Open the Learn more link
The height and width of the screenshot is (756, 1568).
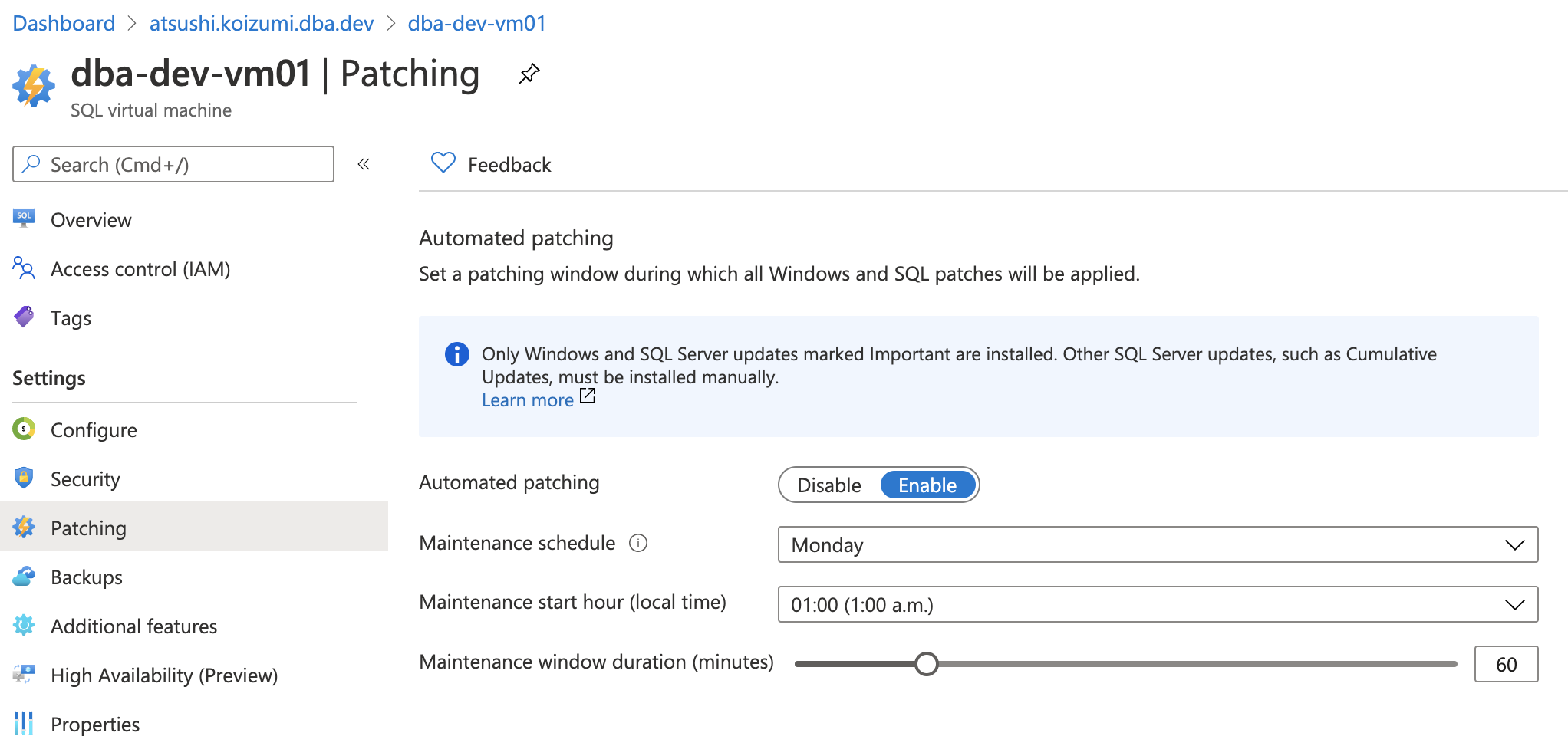(528, 400)
